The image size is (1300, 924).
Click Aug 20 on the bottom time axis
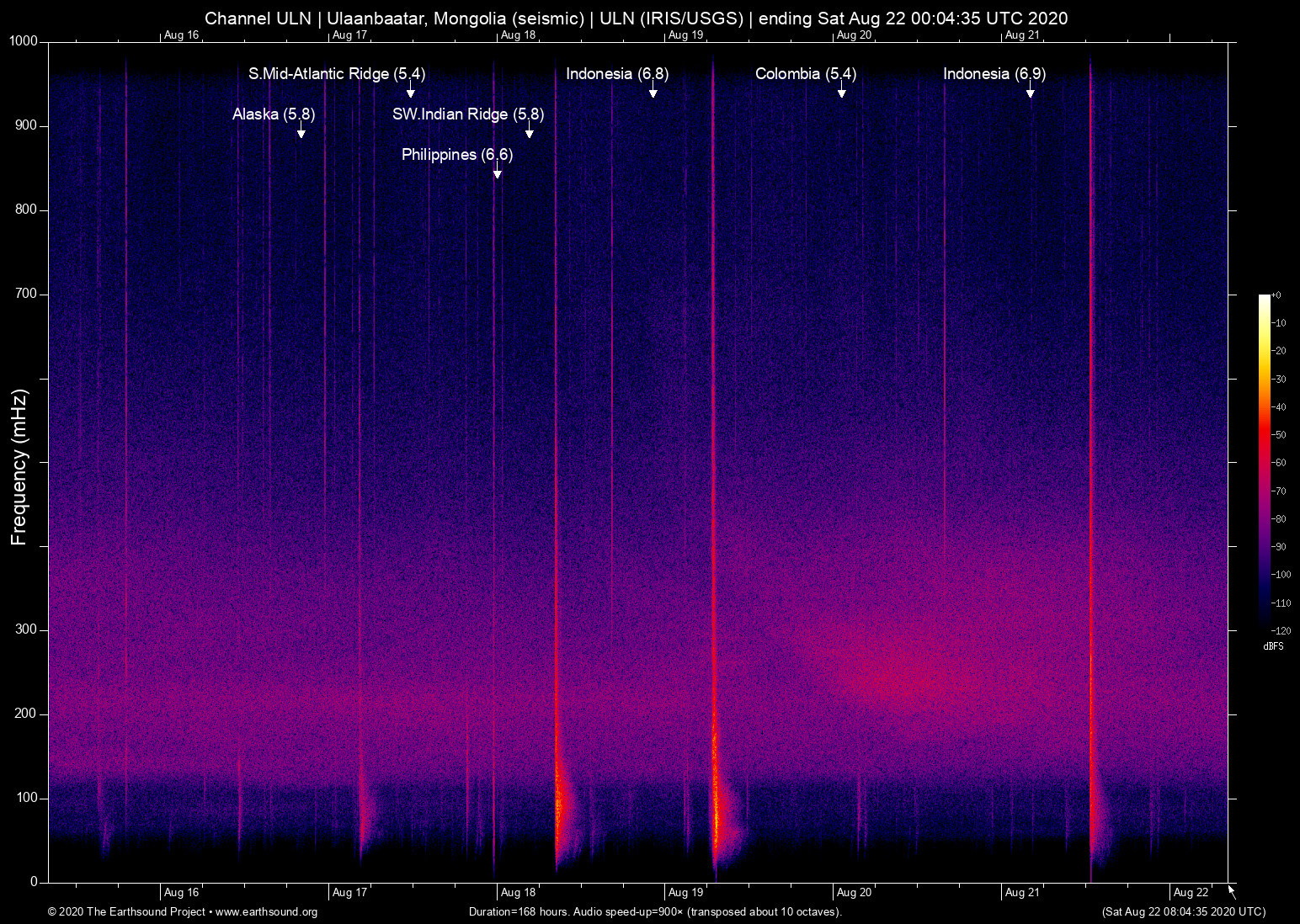[854, 893]
